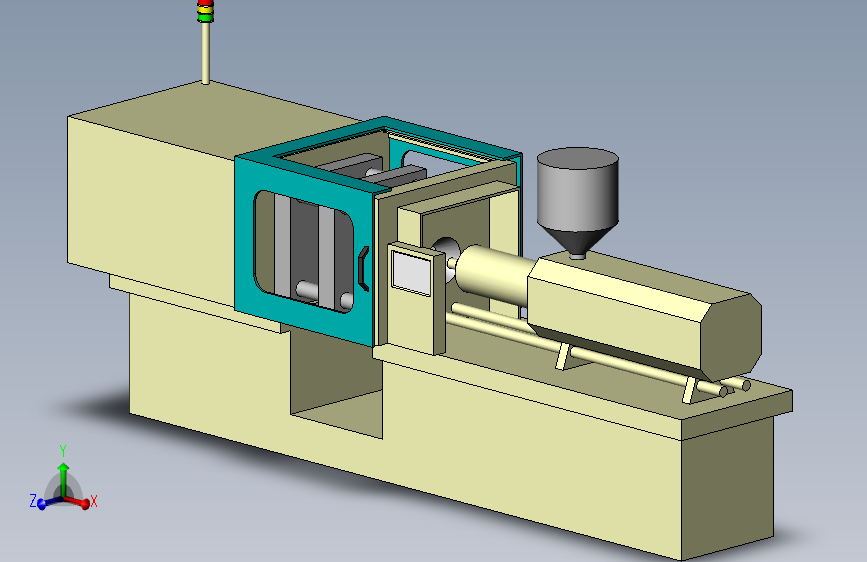Click the green Y axis arrow of the triad
This screenshot has width=867, height=562.
[64, 480]
